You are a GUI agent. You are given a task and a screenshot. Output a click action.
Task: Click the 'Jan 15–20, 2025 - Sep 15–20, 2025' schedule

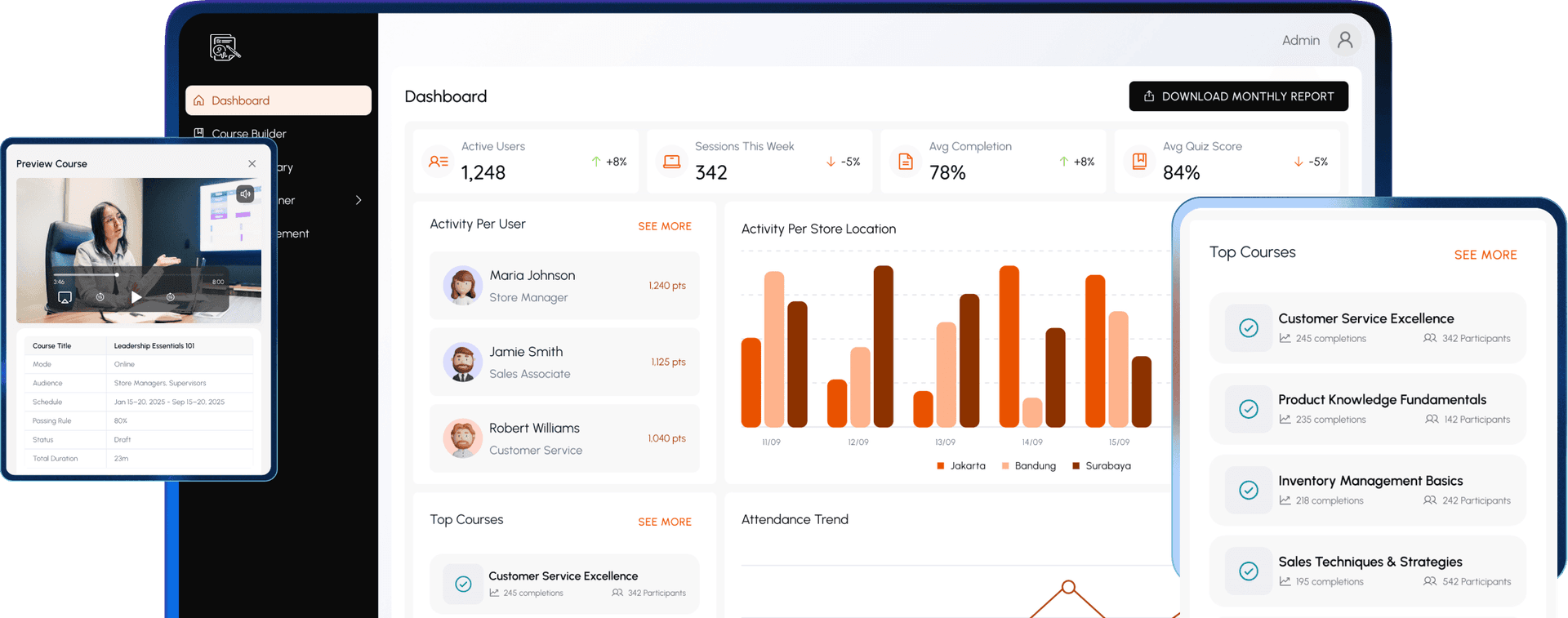coord(169,402)
